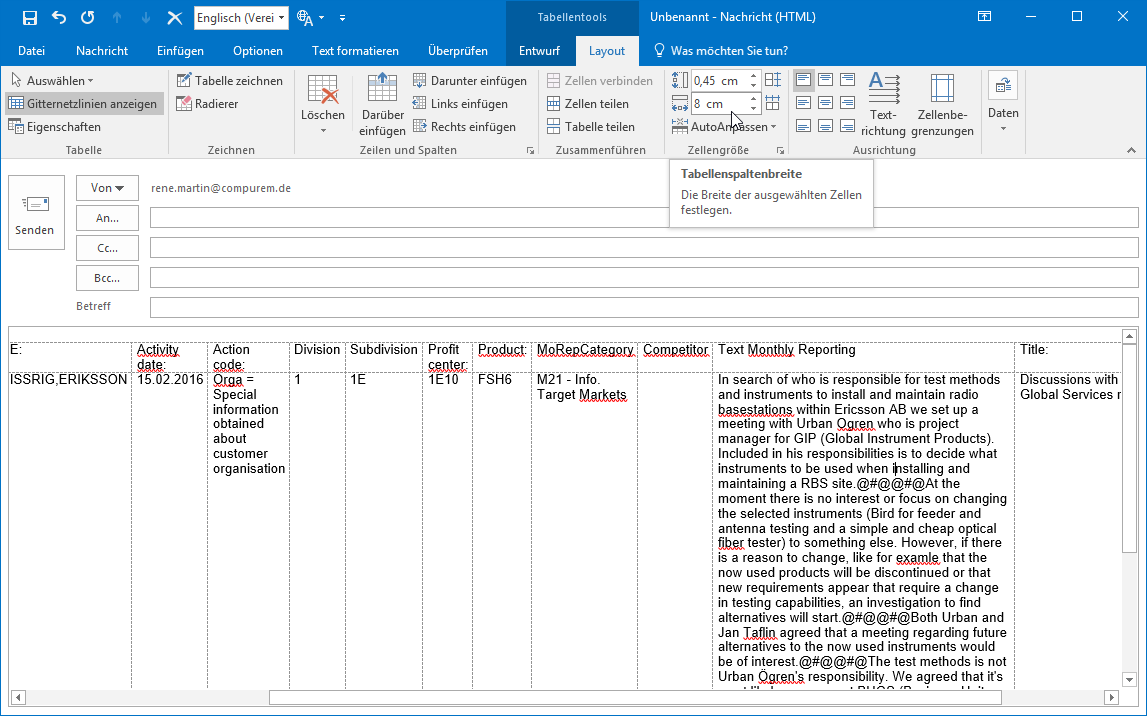Switch to the Einfügen tab
Image resolution: width=1147 pixels, height=716 pixels.
click(180, 51)
